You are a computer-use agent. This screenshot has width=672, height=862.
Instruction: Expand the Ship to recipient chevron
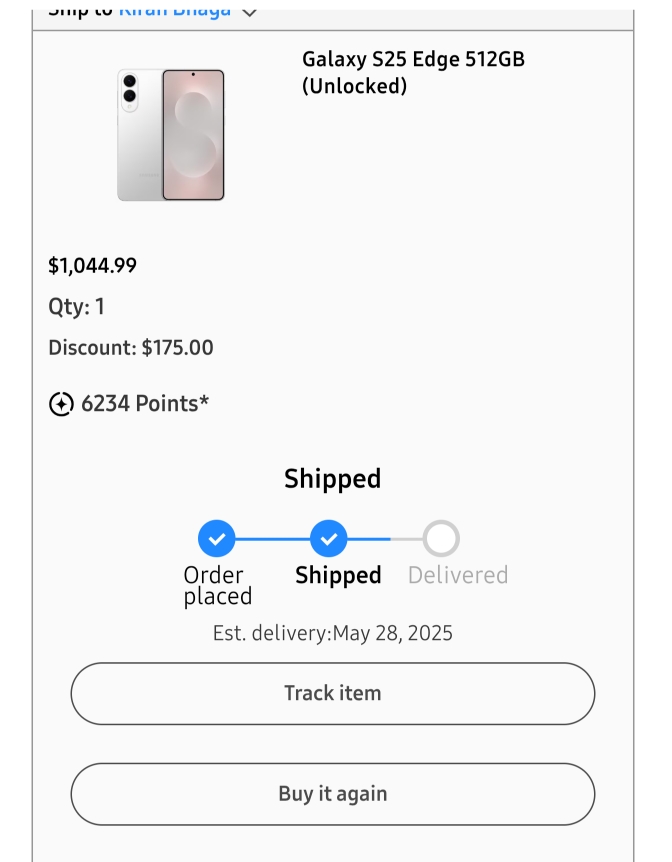point(249,11)
